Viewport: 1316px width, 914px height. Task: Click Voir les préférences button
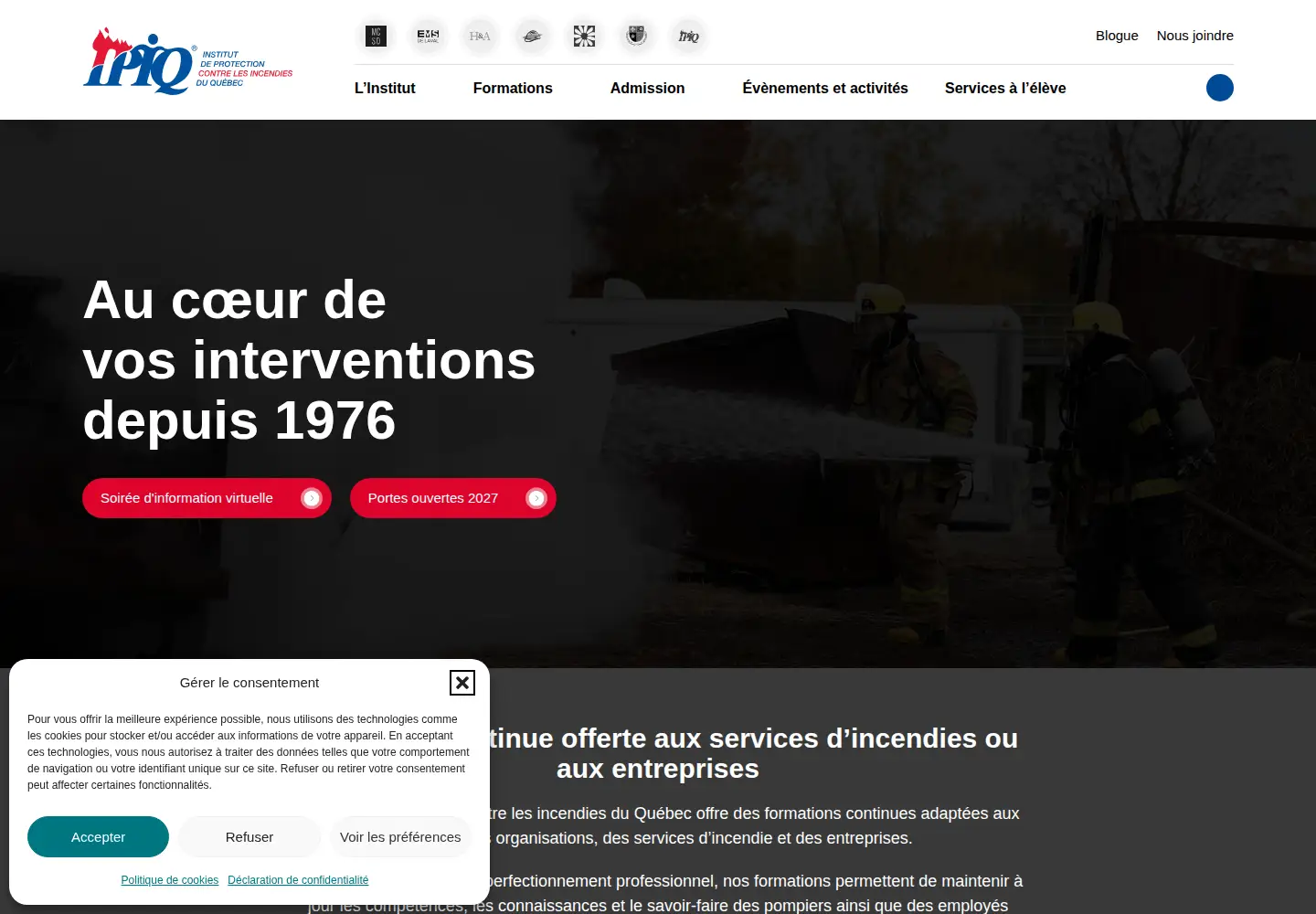[x=400, y=837]
